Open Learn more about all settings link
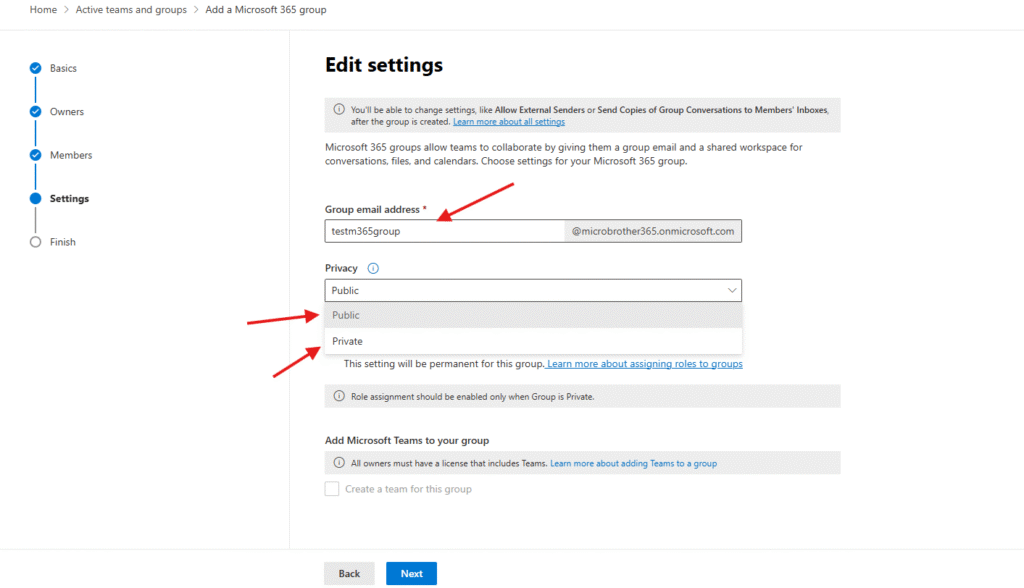The image size is (1024, 588). tap(508, 122)
